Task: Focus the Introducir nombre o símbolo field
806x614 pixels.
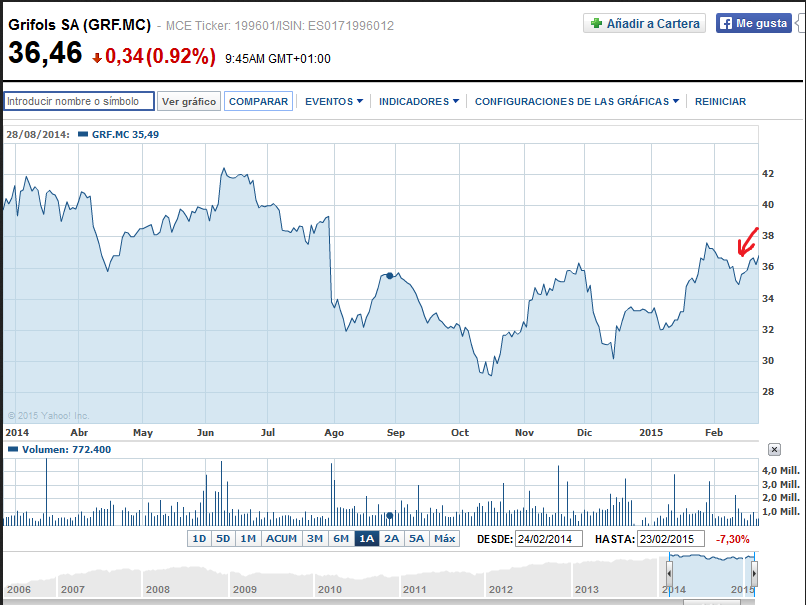Action: 79,101
